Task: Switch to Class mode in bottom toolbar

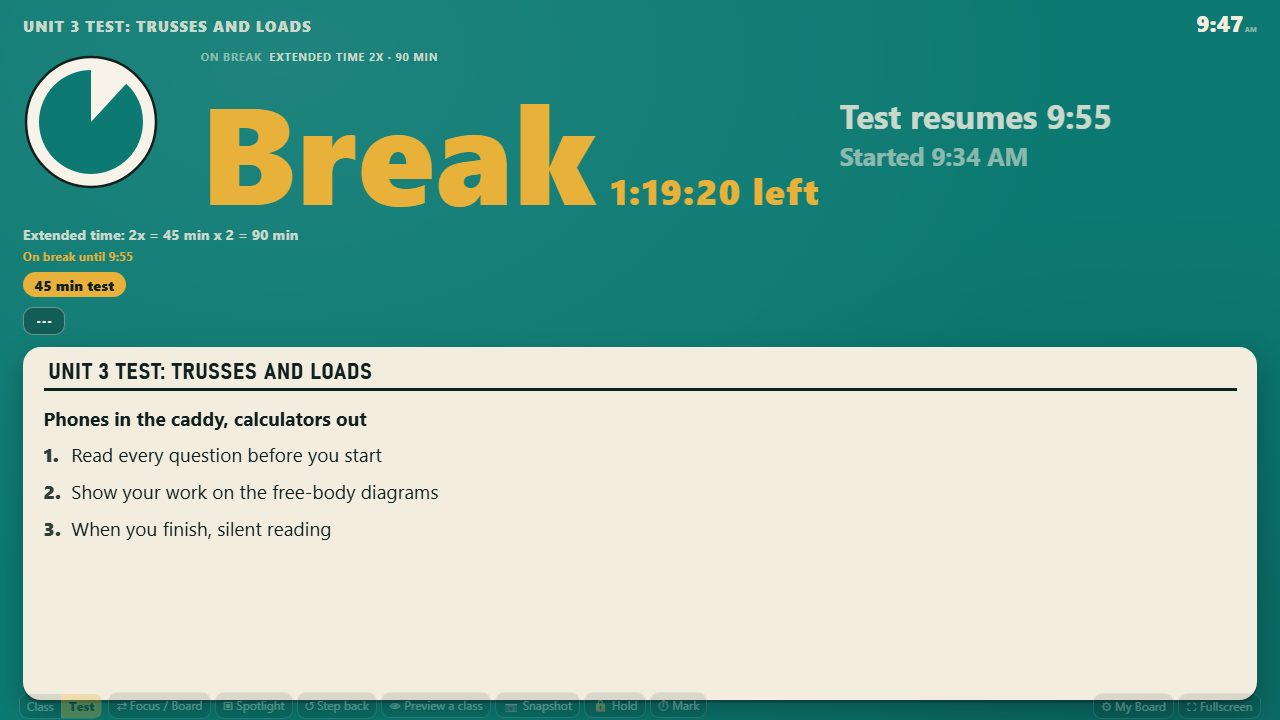Action: click(x=40, y=706)
